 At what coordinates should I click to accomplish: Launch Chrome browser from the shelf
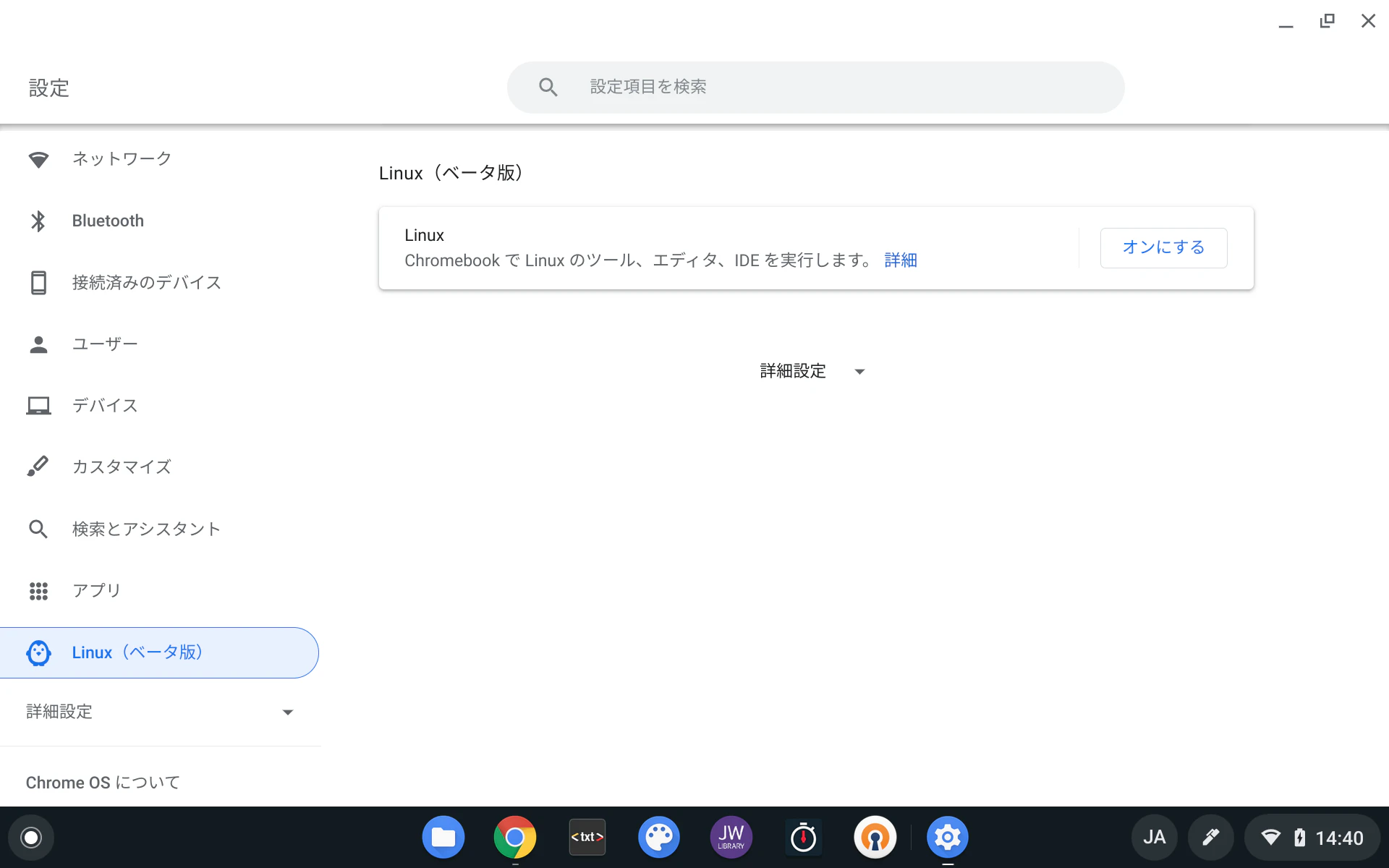(514, 838)
